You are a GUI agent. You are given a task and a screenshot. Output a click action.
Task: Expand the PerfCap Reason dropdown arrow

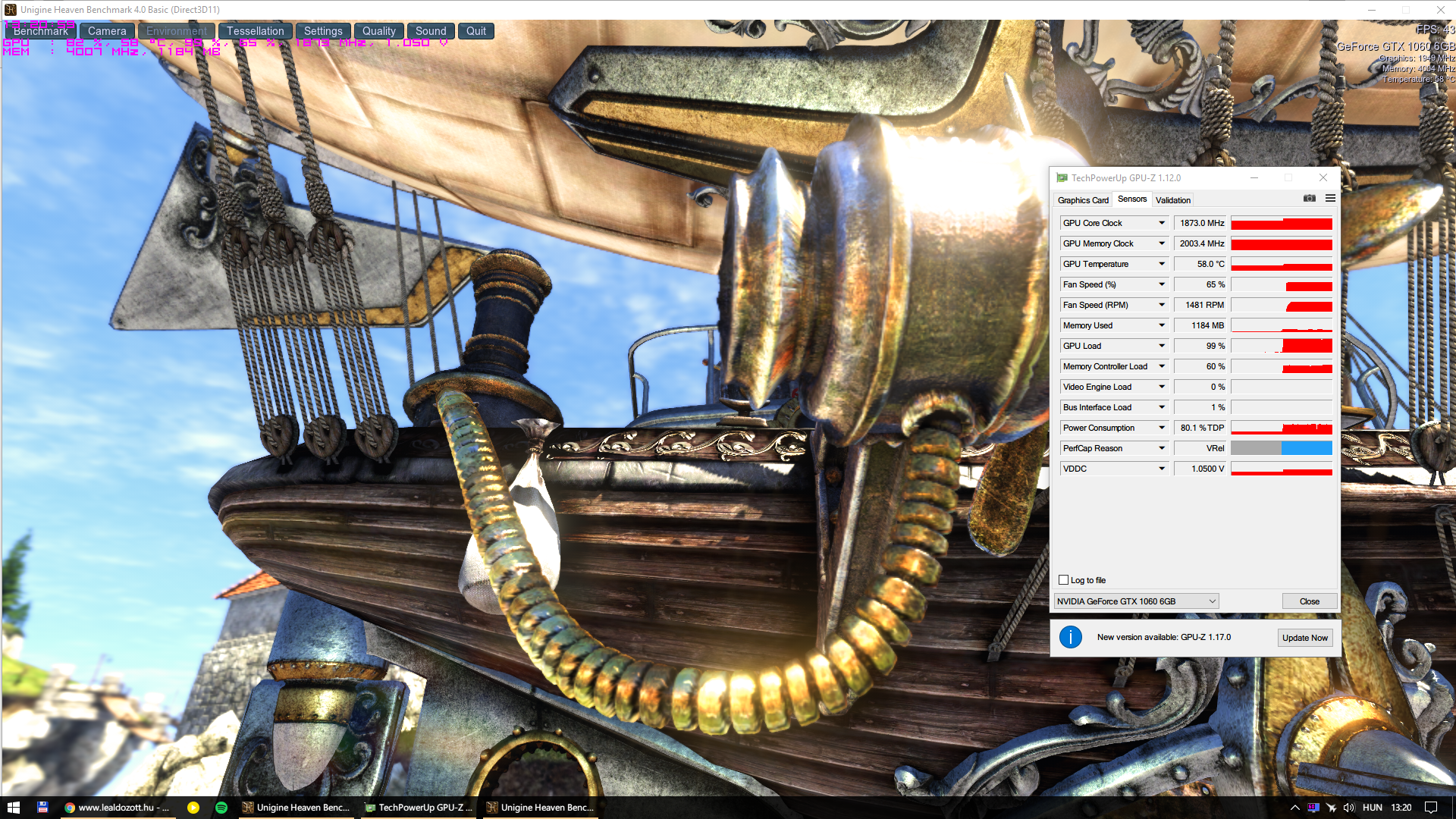click(1161, 448)
